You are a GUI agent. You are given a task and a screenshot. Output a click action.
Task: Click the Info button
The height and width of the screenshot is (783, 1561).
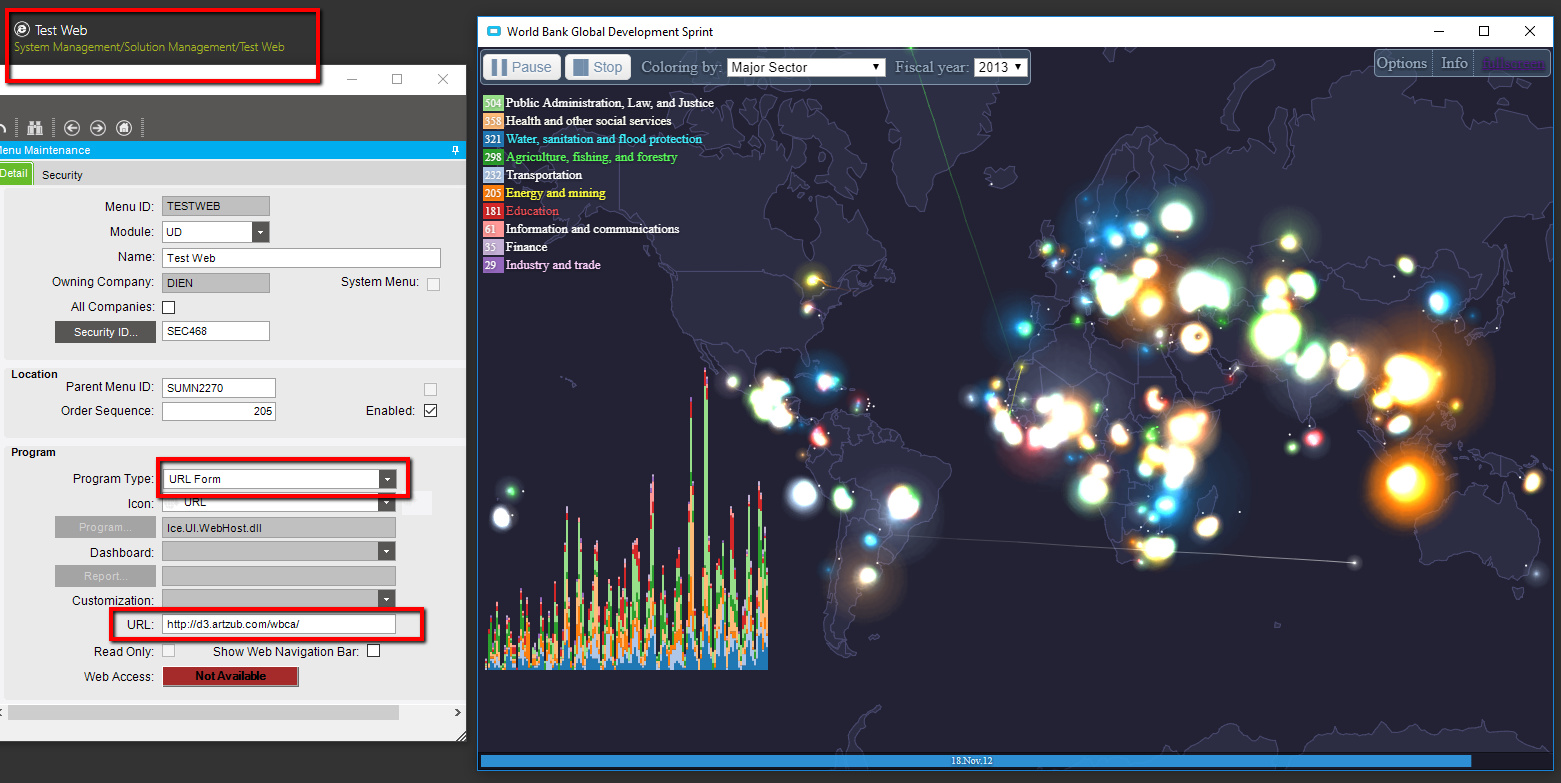[1454, 63]
